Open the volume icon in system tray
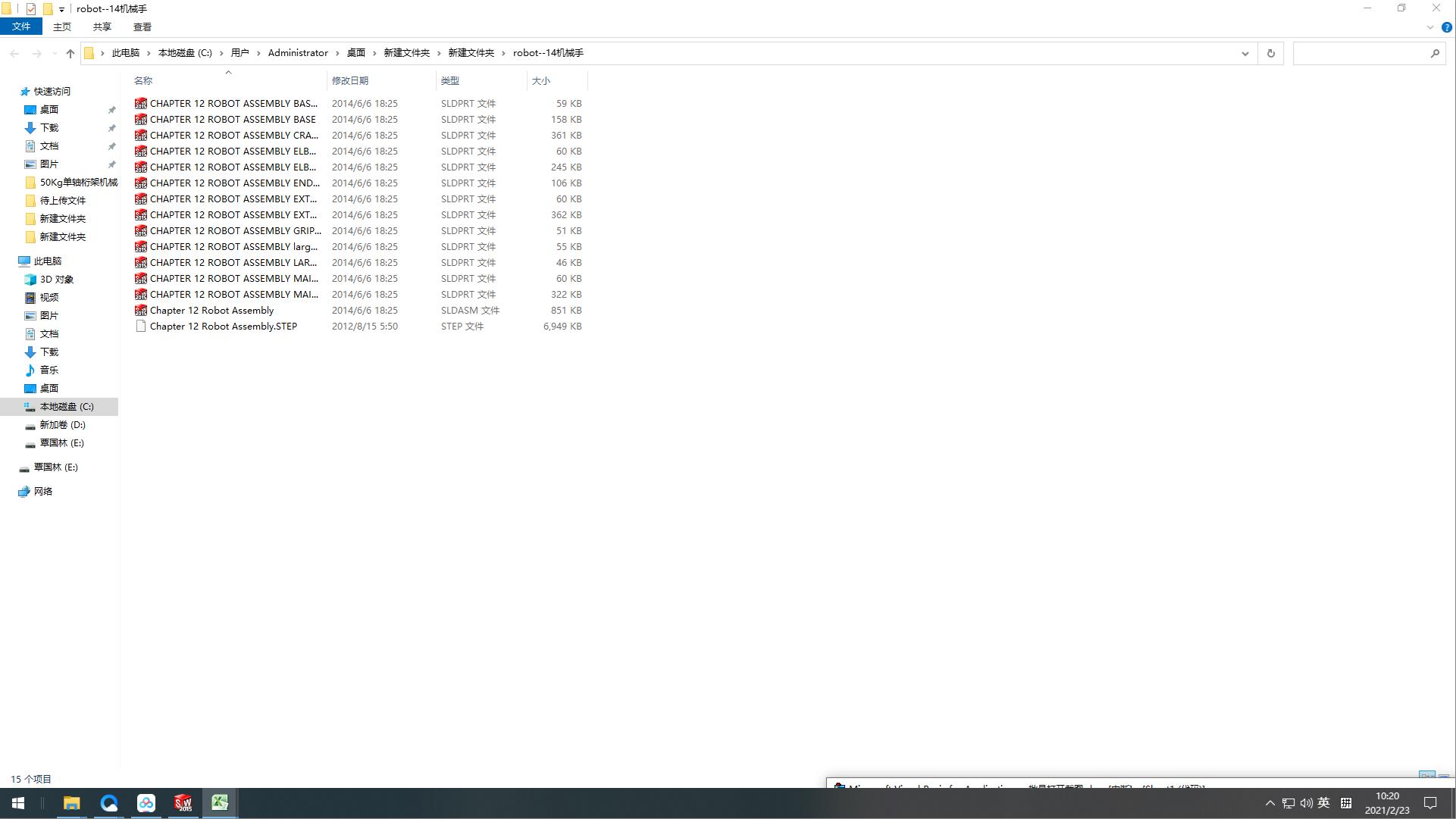This screenshot has width=1456, height=819. [x=1305, y=803]
